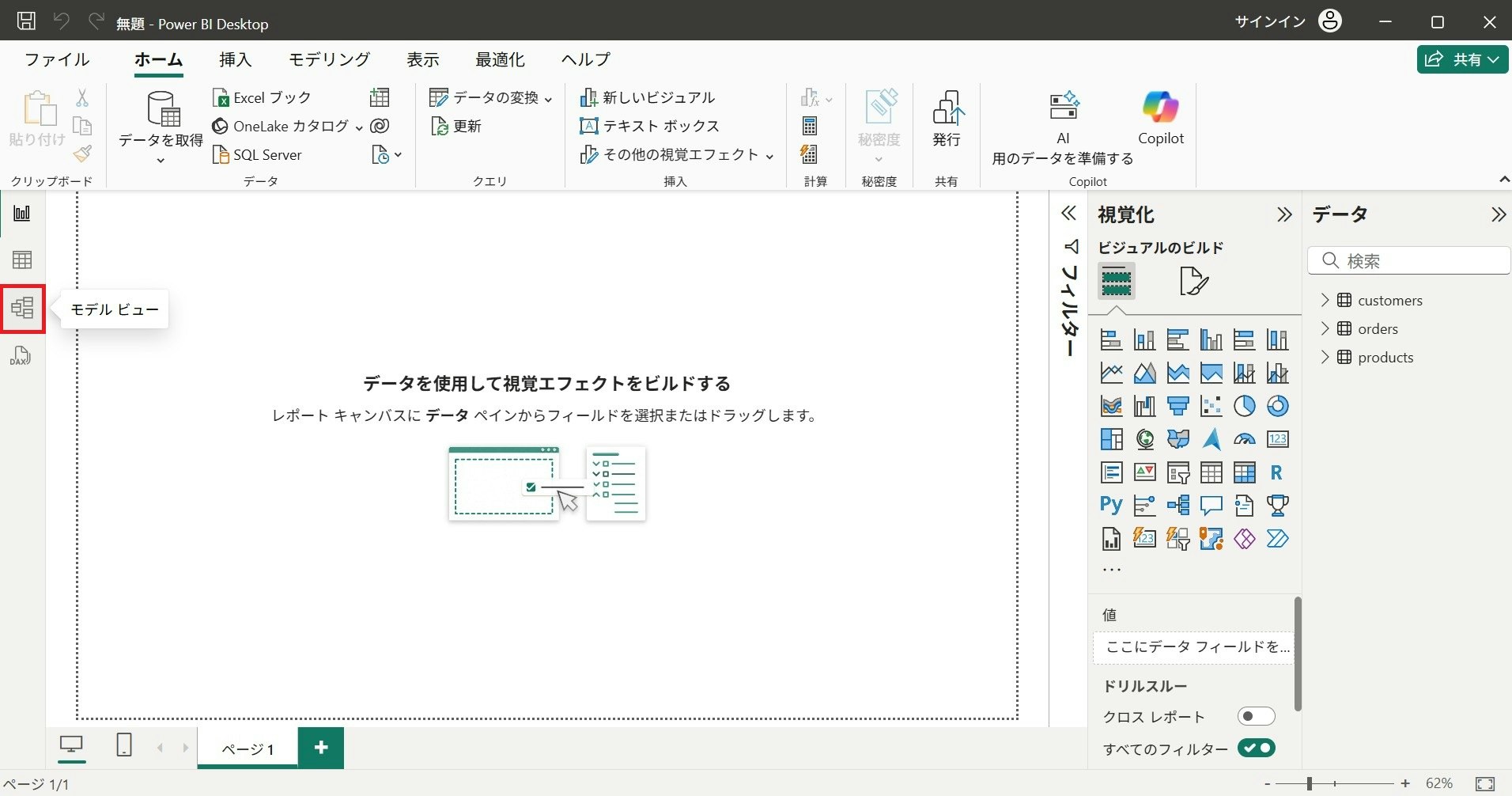Image resolution: width=1512 pixels, height=796 pixels.
Task: Click the user account avatar icon
Action: pos(1330,21)
